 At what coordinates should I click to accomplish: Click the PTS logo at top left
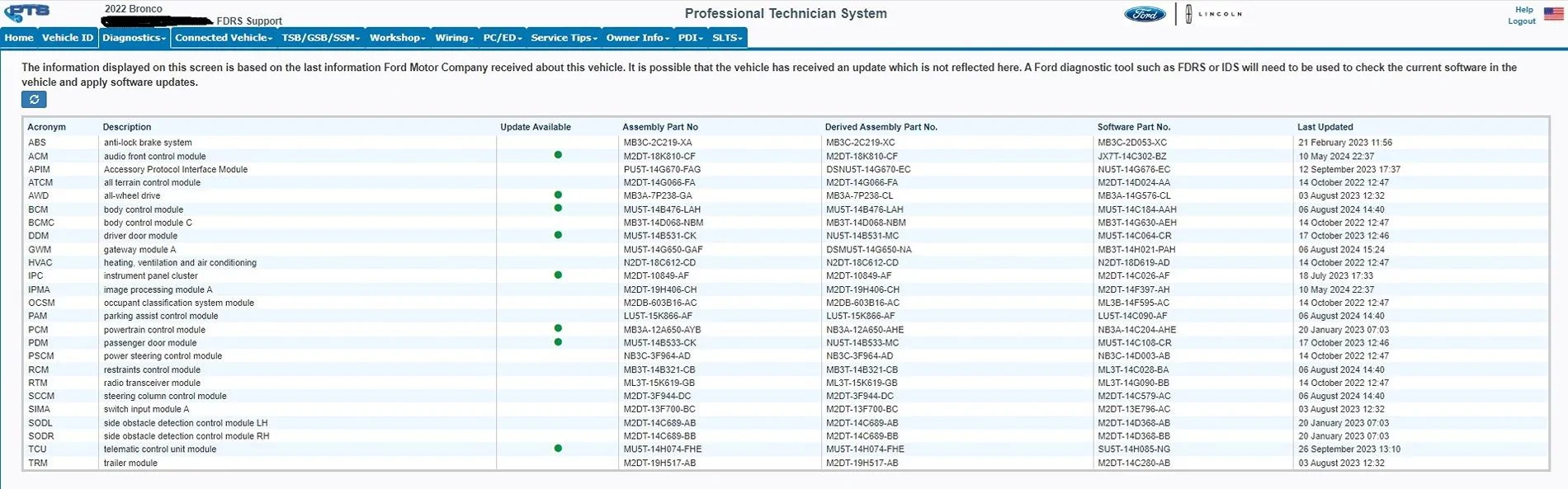pyautogui.click(x=27, y=13)
